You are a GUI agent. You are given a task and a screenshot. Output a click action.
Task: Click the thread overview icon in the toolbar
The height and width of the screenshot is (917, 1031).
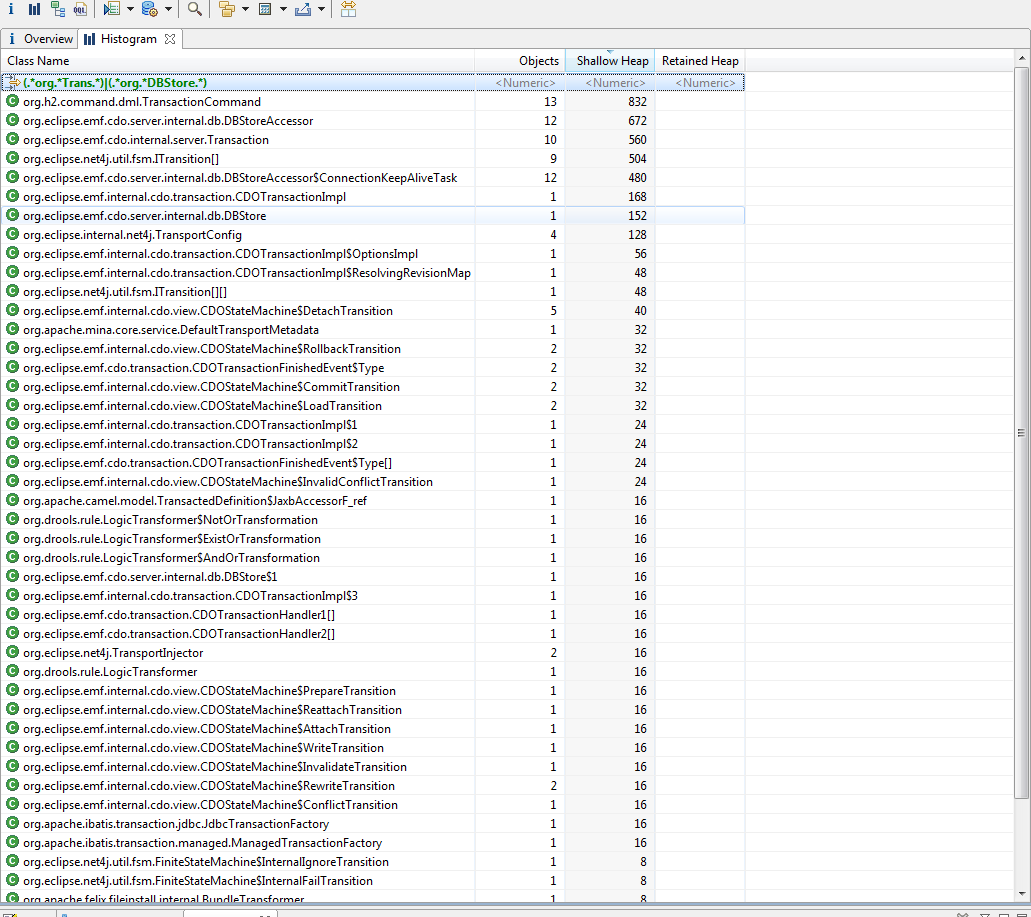point(112,9)
